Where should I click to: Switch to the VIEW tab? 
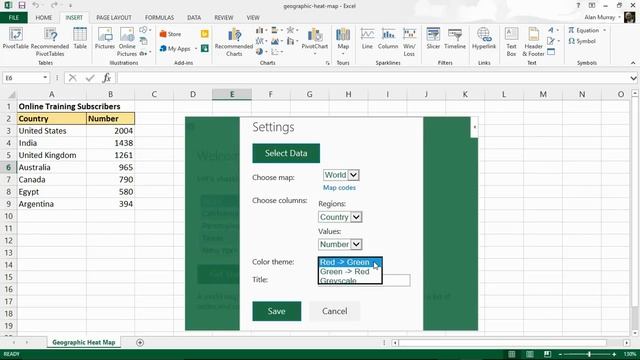click(x=253, y=18)
